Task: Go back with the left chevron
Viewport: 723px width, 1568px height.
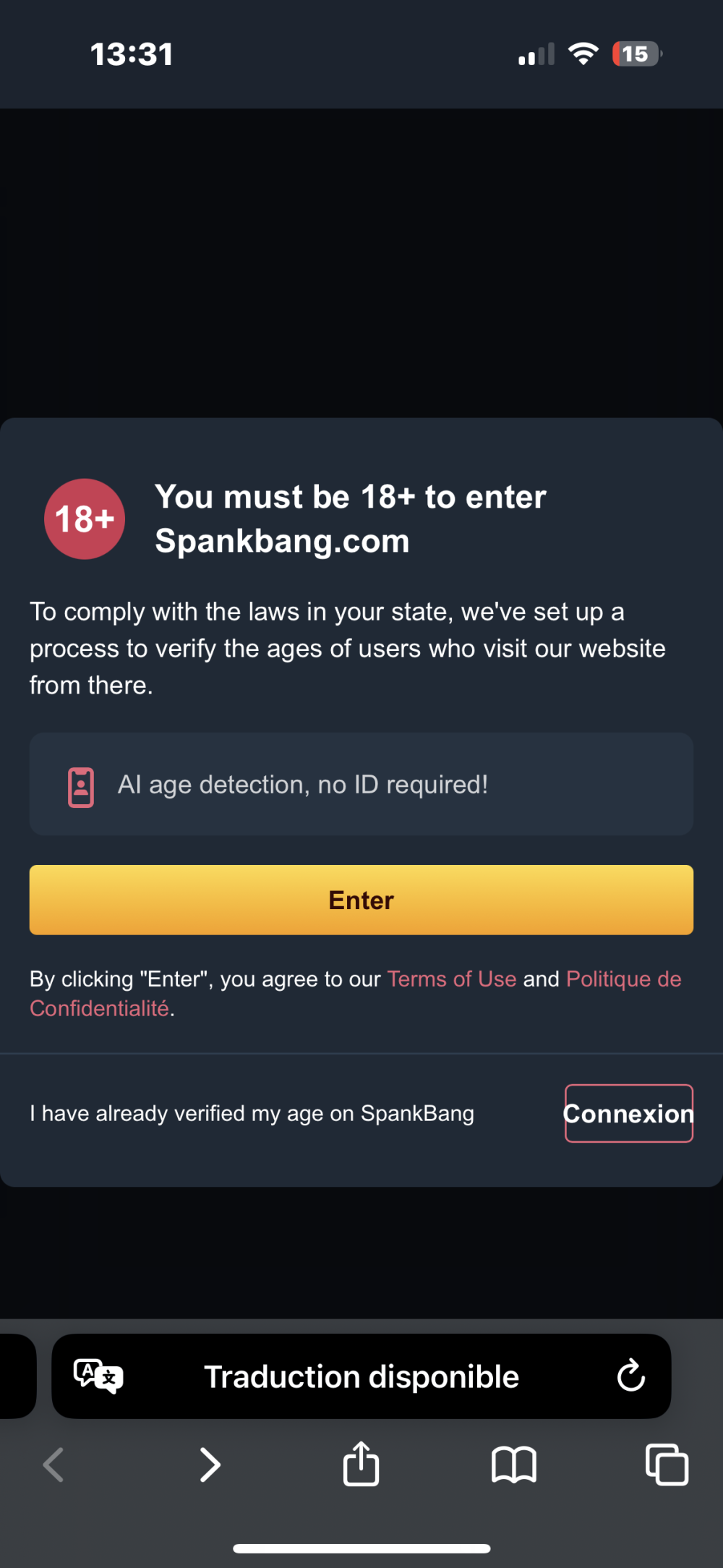Action: [54, 1465]
